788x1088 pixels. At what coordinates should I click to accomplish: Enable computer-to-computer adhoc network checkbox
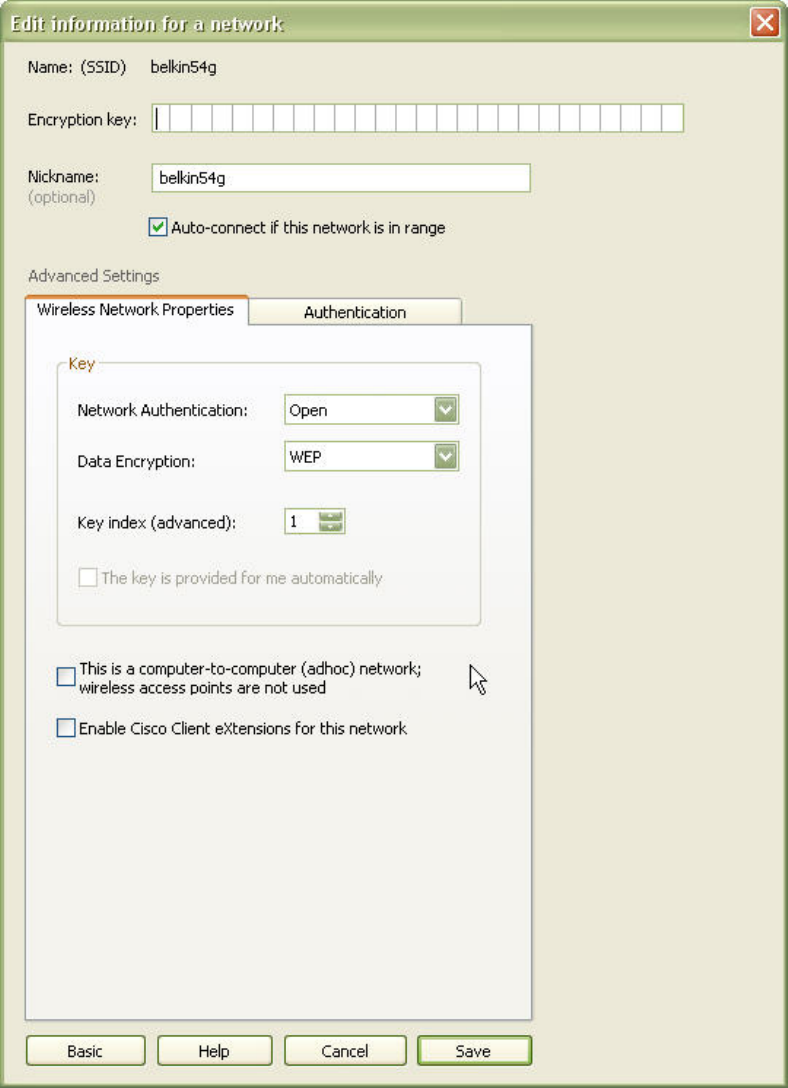coord(66,677)
